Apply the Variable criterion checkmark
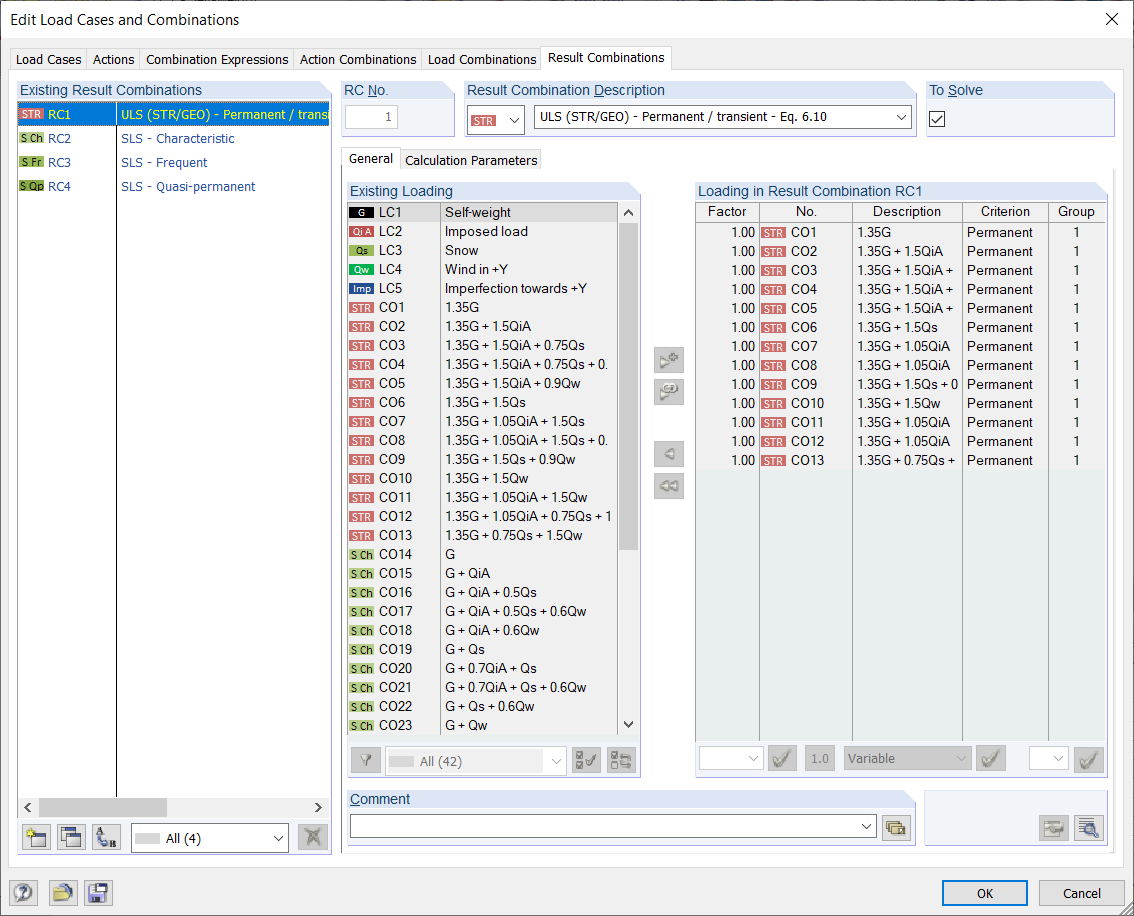The width and height of the screenshot is (1134, 916). click(x=991, y=758)
